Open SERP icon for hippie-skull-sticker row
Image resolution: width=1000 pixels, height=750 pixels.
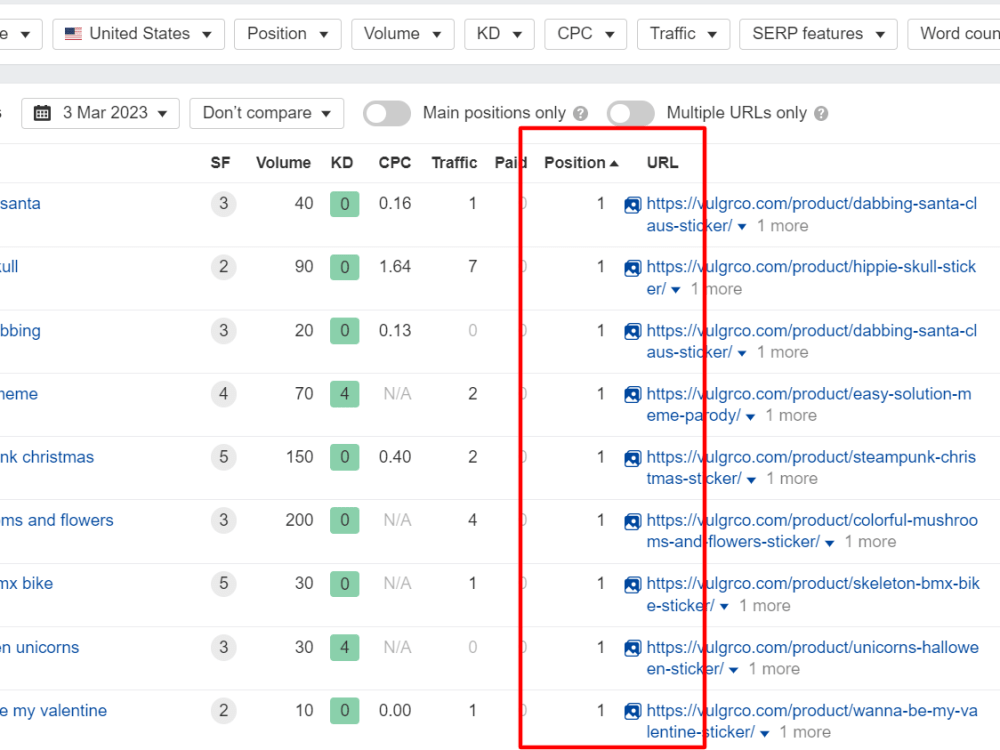(632, 268)
